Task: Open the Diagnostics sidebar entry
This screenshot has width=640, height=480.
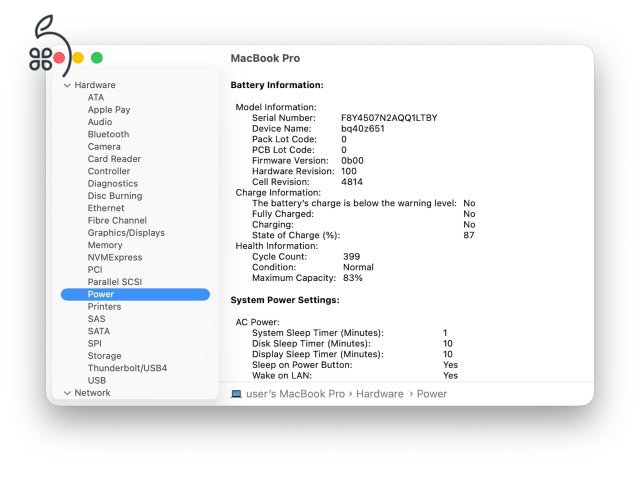Action: pyautogui.click(x=113, y=184)
